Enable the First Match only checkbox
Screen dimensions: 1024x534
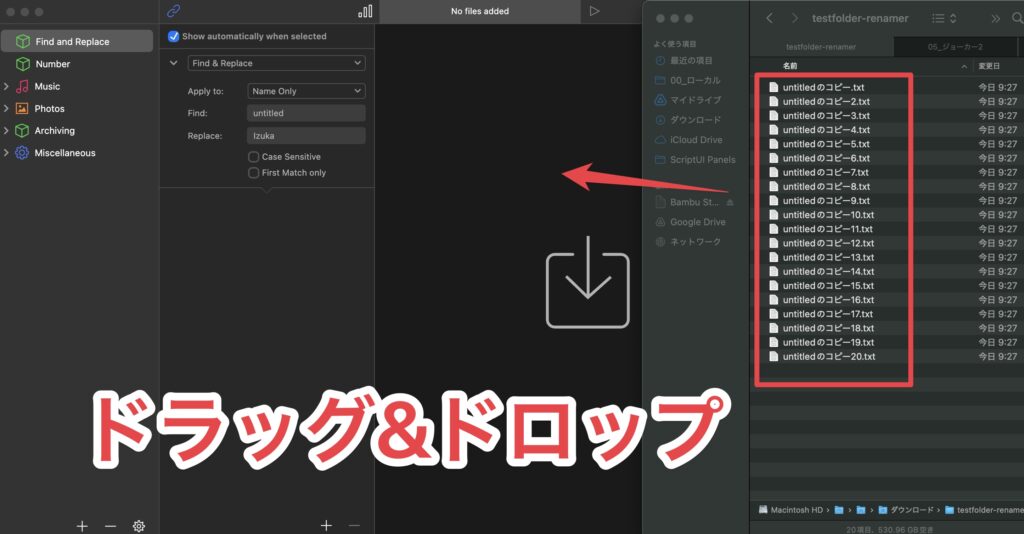click(254, 173)
